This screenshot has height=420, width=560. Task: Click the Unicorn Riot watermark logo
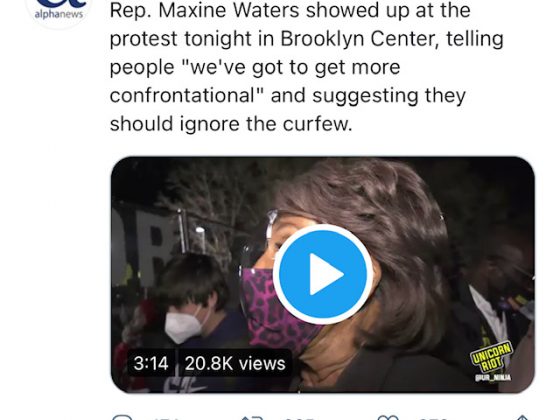click(491, 358)
